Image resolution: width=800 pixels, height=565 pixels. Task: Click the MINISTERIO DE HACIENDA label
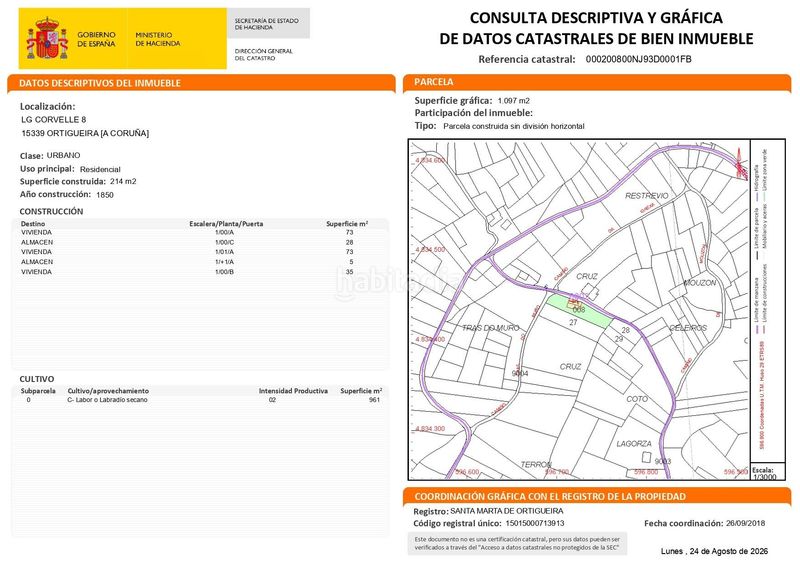[x=158, y=39]
